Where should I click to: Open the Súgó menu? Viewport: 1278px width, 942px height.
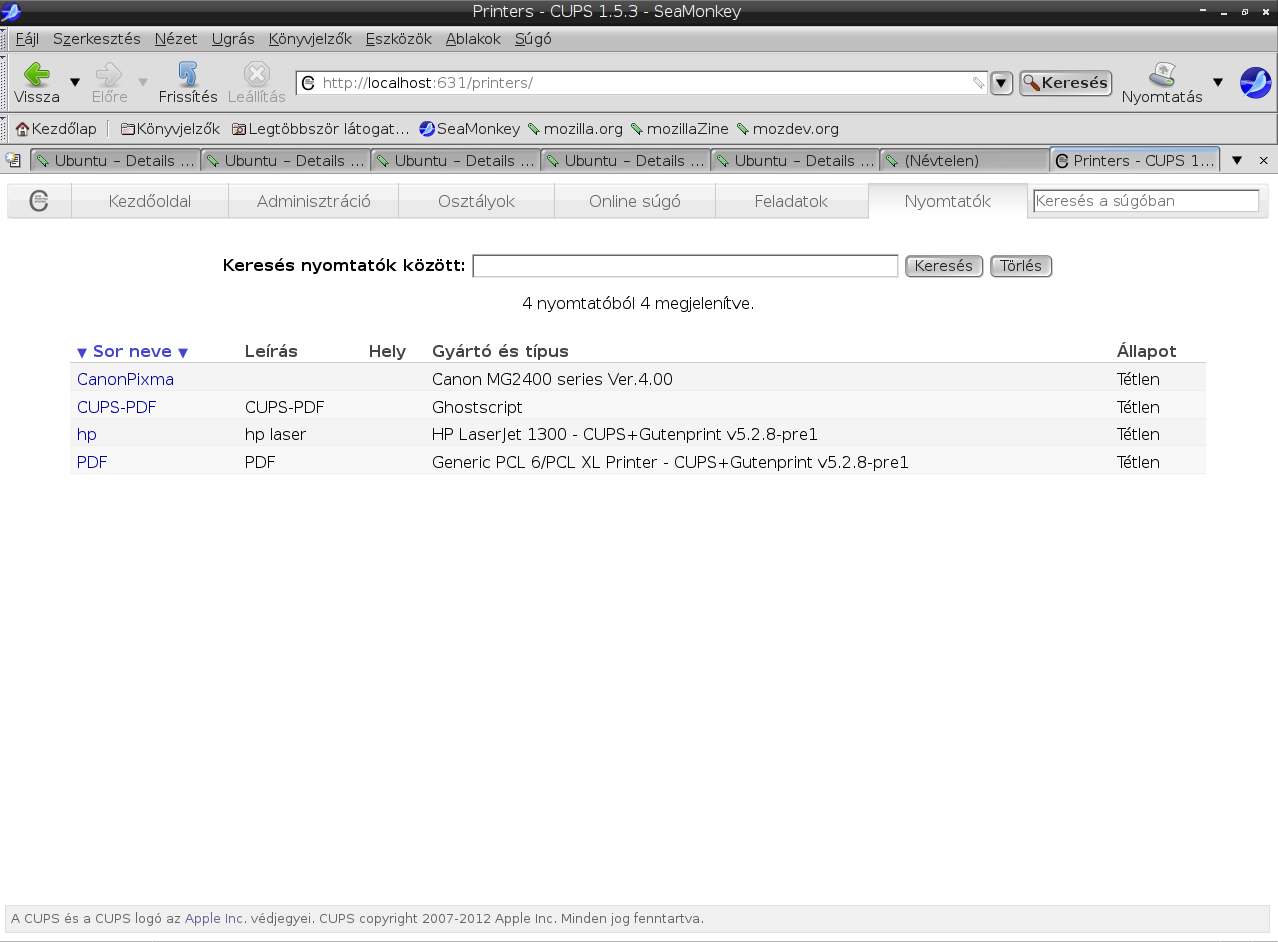[x=533, y=39]
